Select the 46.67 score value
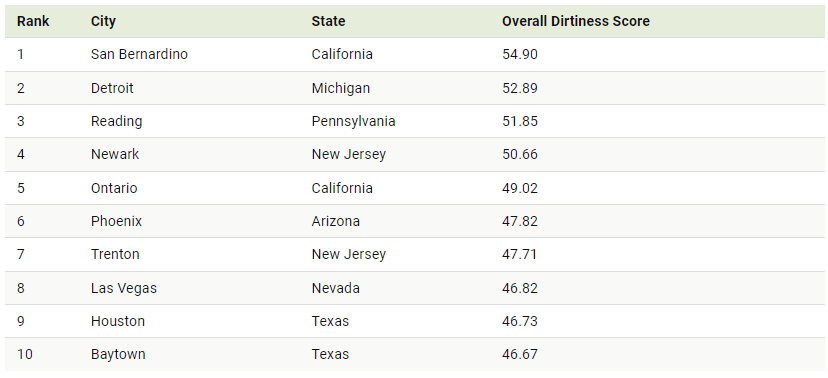Image resolution: width=828 pixels, height=378 pixels. 520,354
